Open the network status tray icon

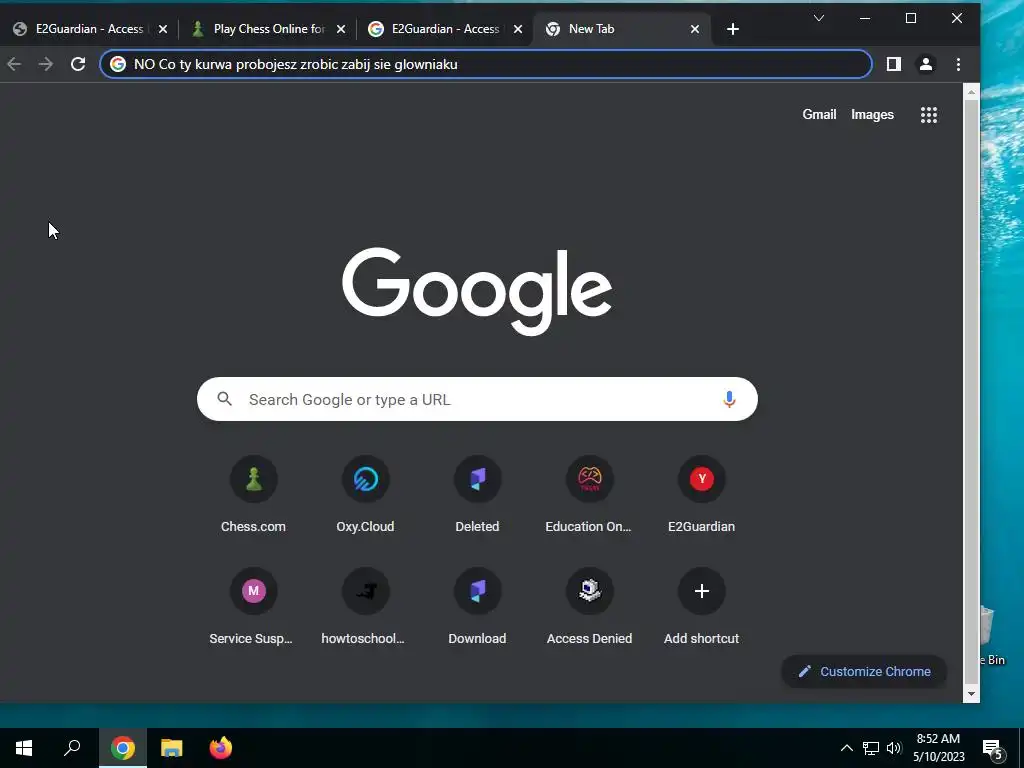click(x=871, y=748)
